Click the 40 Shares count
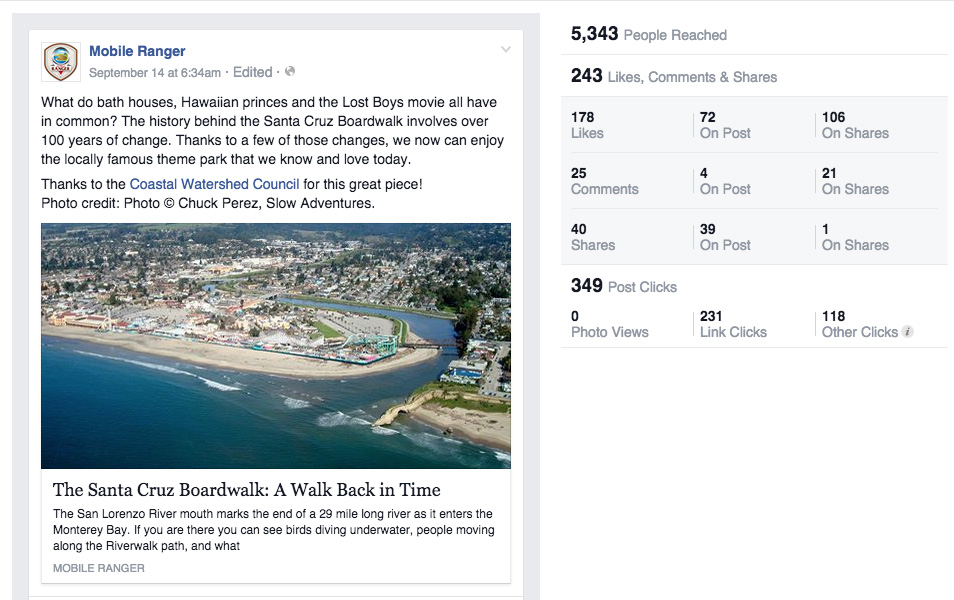Image resolution: width=954 pixels, height=600 pixels. click(x=592, y=236)
